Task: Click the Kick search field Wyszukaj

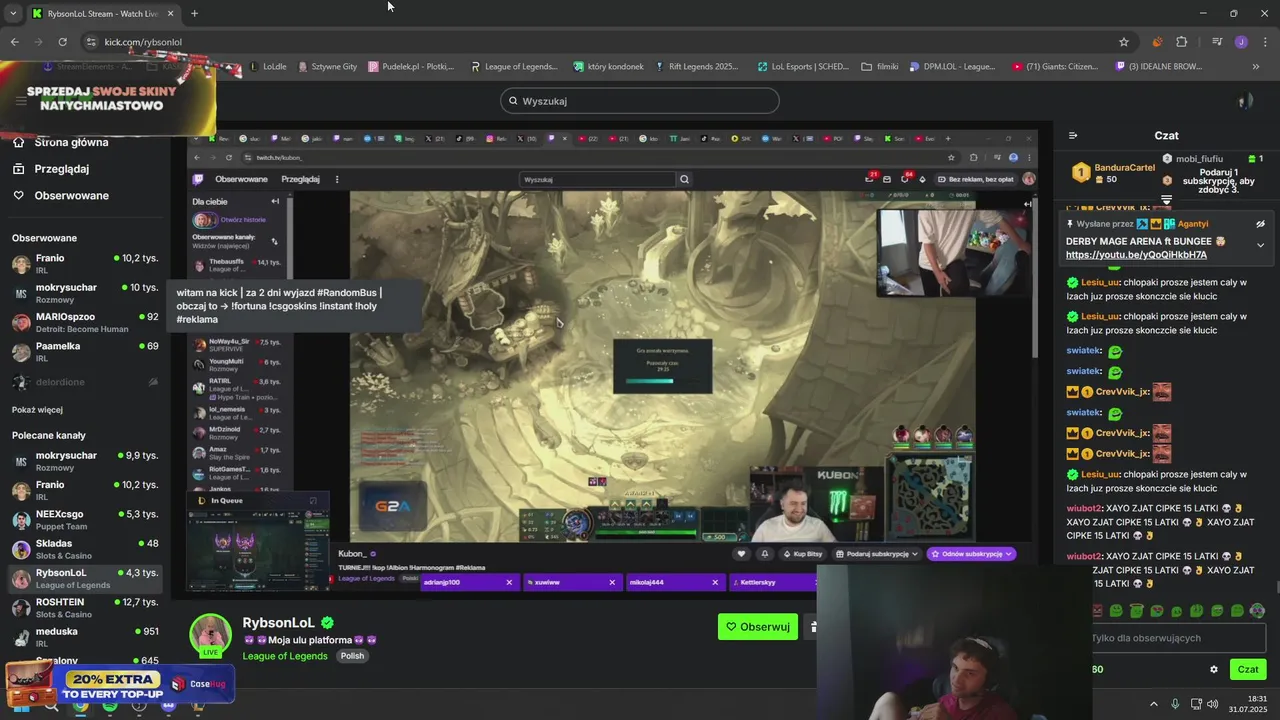Action: pyautogui.click(x=640, y=101)
